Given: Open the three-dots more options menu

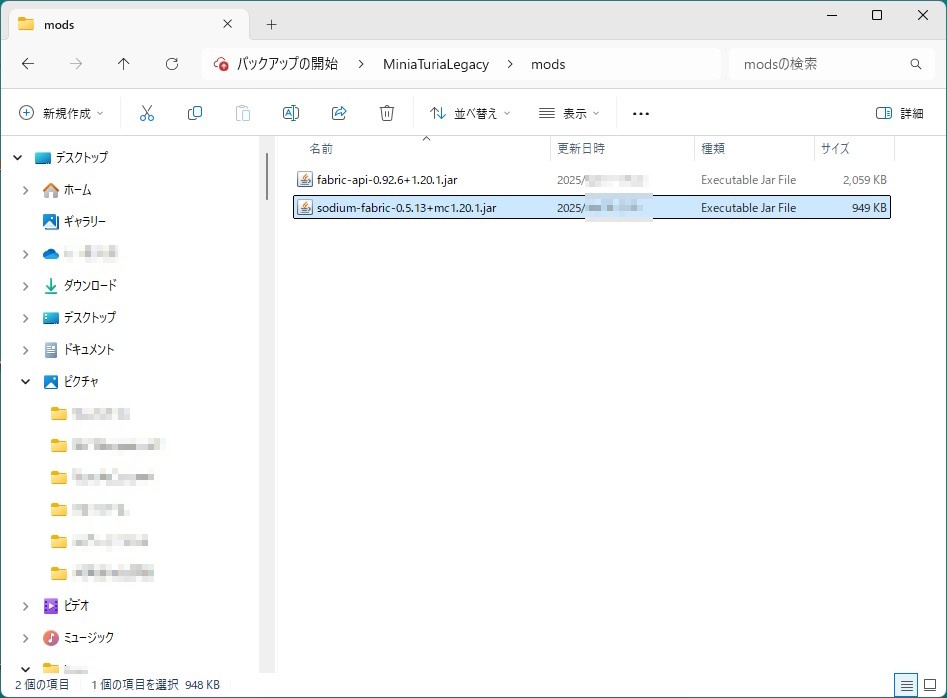Looking at the screenshot, I should tap(640, 114).
